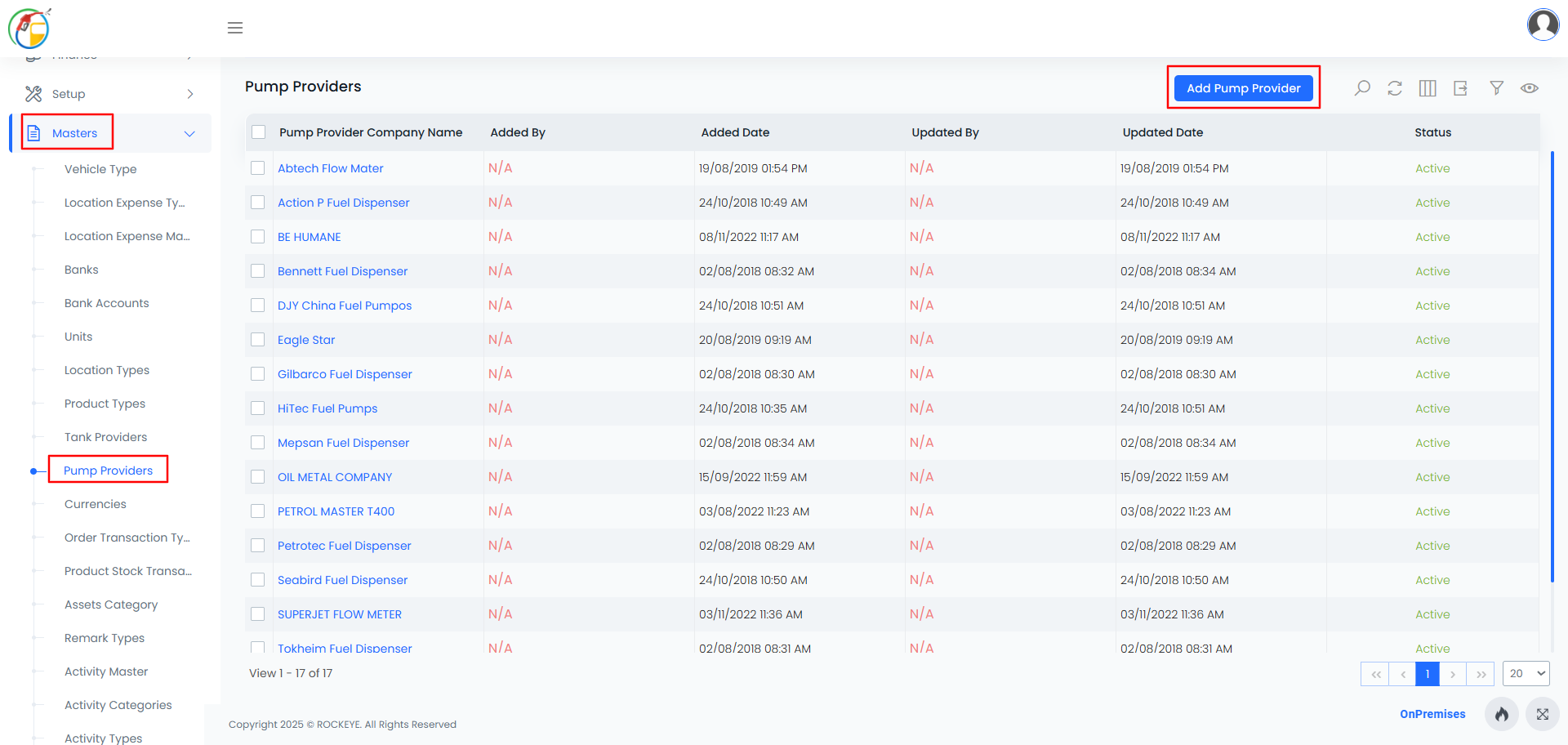Go to next page arrow

1453,674
